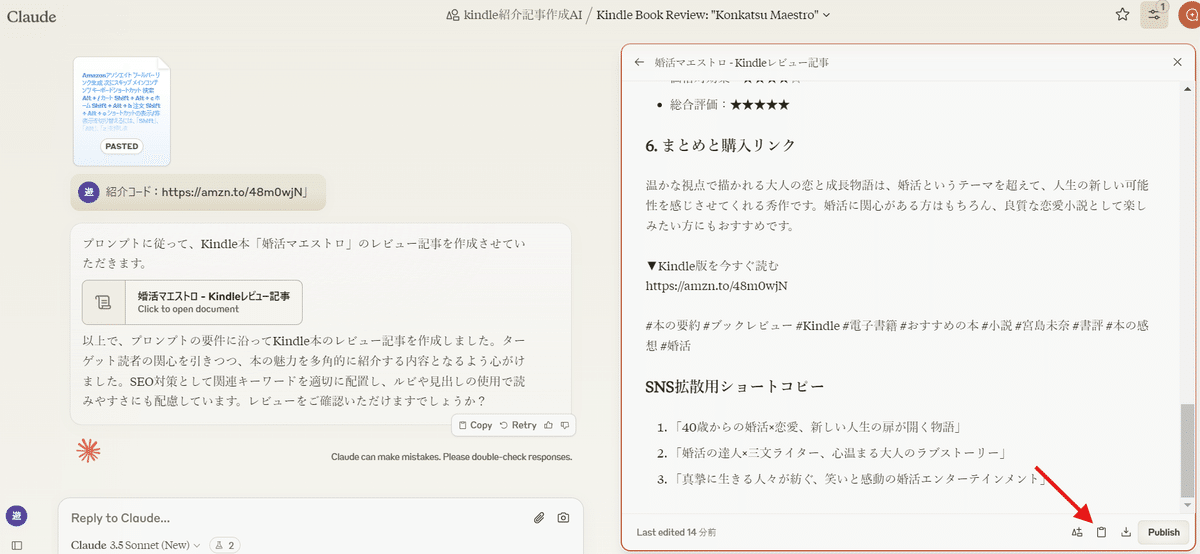Click the amzn.to link in the artifact
The width and height of the screenshot is (1200, 554).
coord(717,286)
